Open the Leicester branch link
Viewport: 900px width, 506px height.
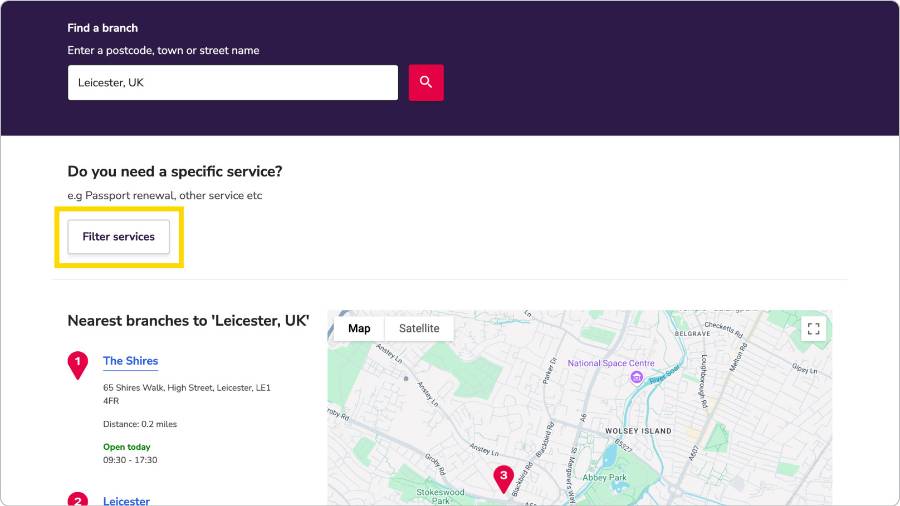(126, 500)
